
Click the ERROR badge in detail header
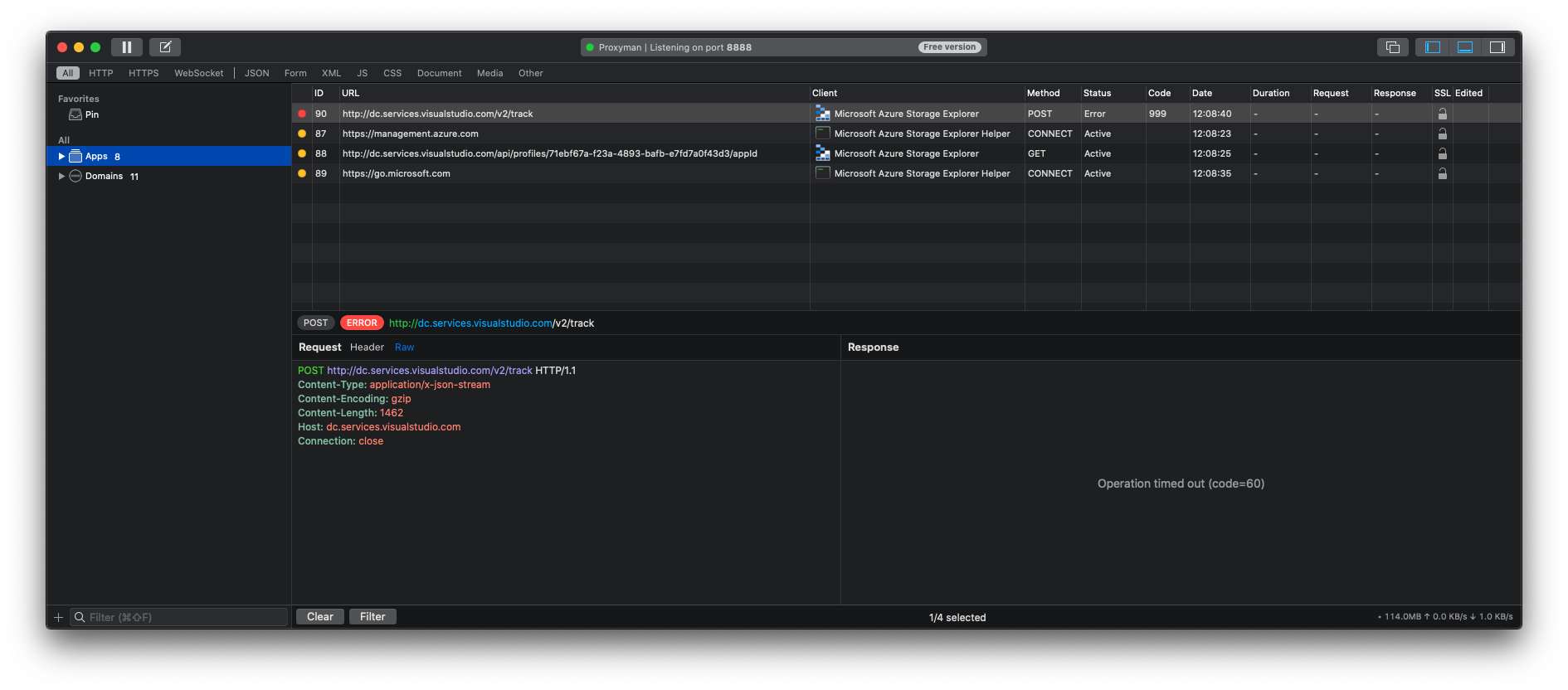[362, 323]
